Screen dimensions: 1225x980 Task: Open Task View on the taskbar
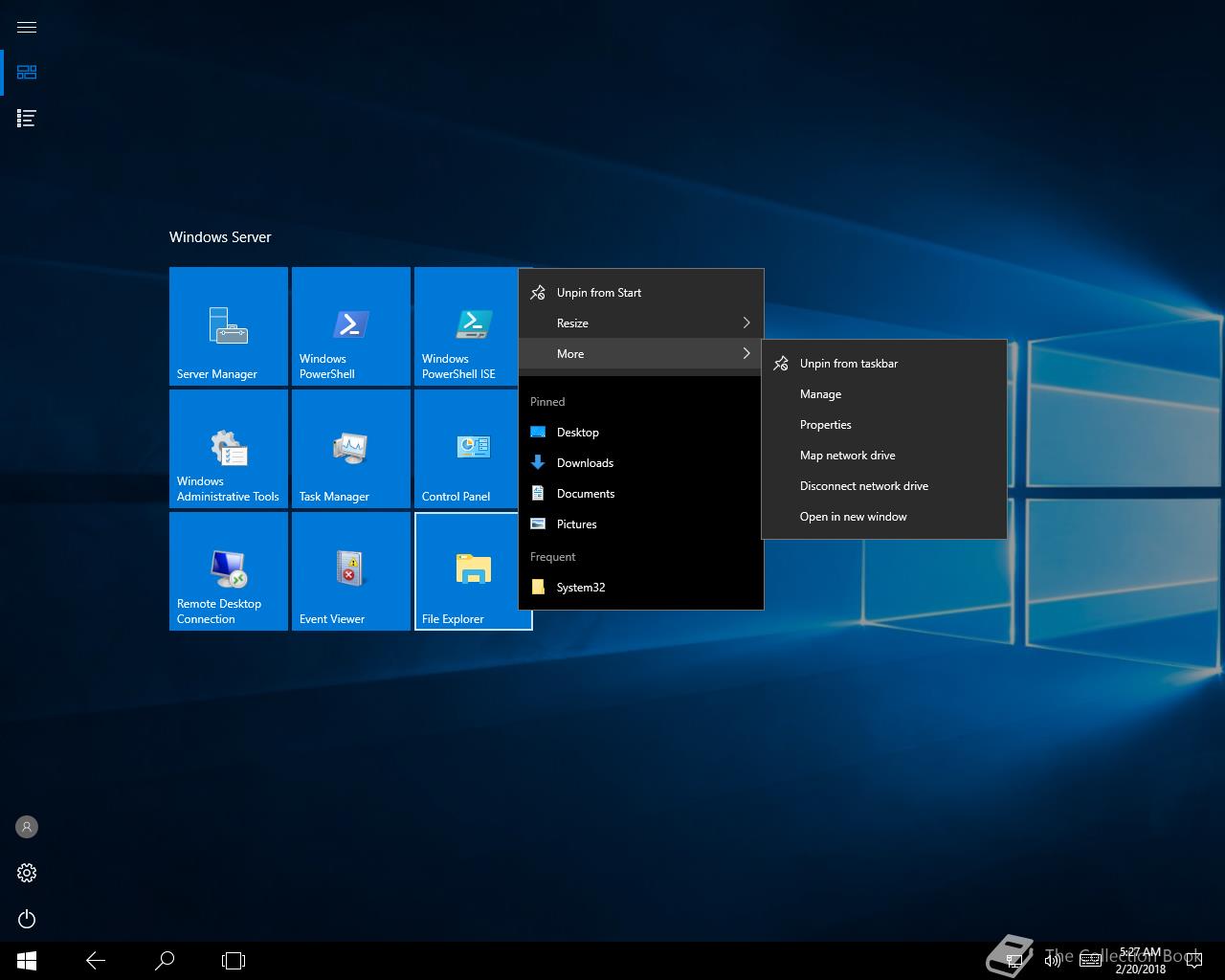pos(234,961)
